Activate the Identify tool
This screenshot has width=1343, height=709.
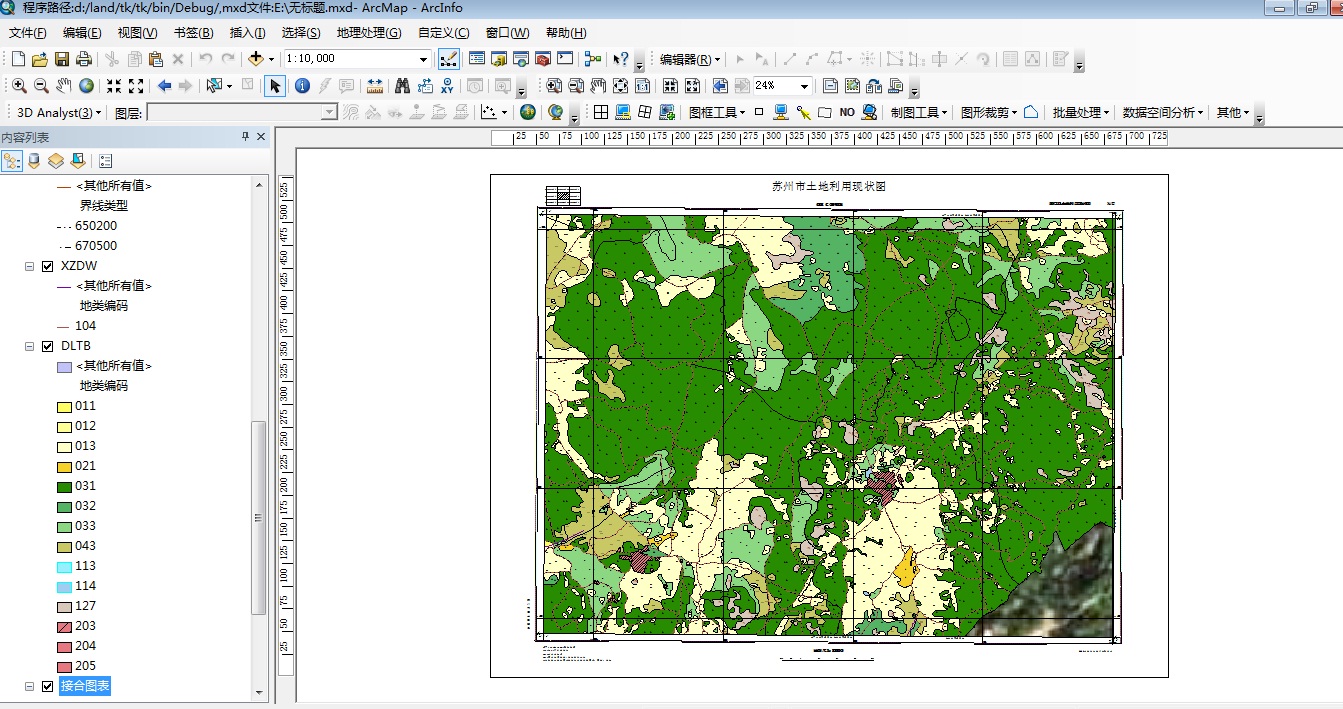tap(302, 86)
